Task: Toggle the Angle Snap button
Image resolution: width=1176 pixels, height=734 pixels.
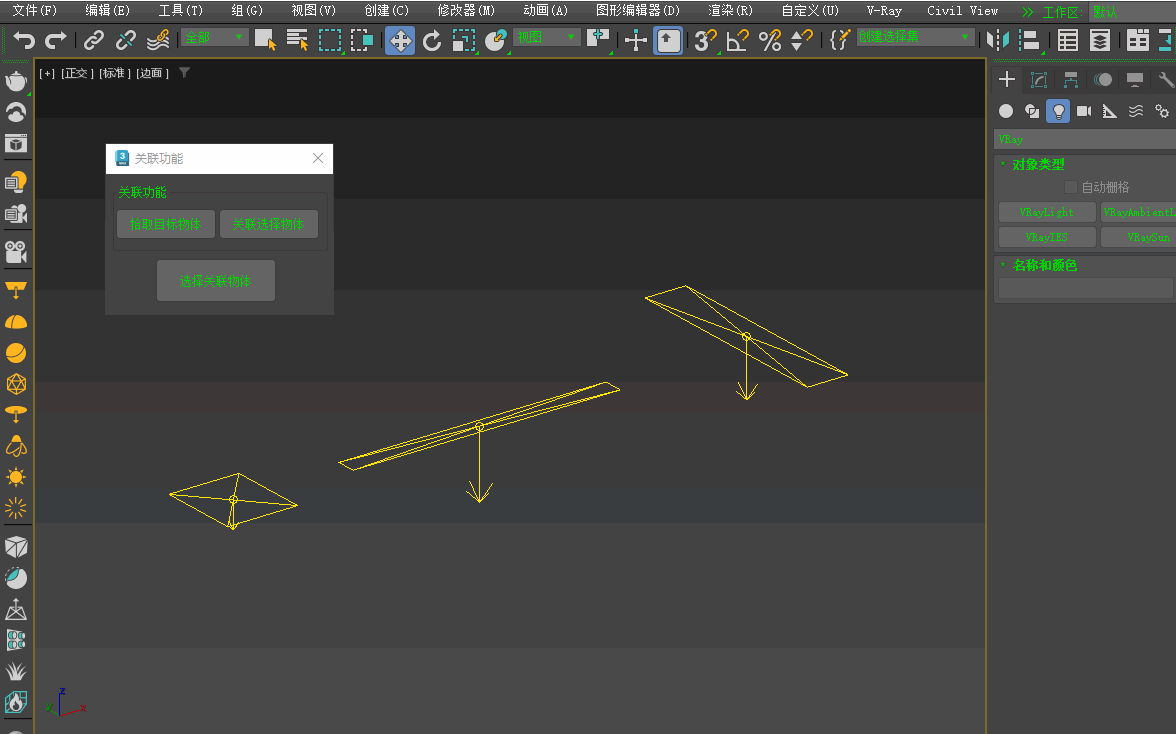Action: coord(737,40)
